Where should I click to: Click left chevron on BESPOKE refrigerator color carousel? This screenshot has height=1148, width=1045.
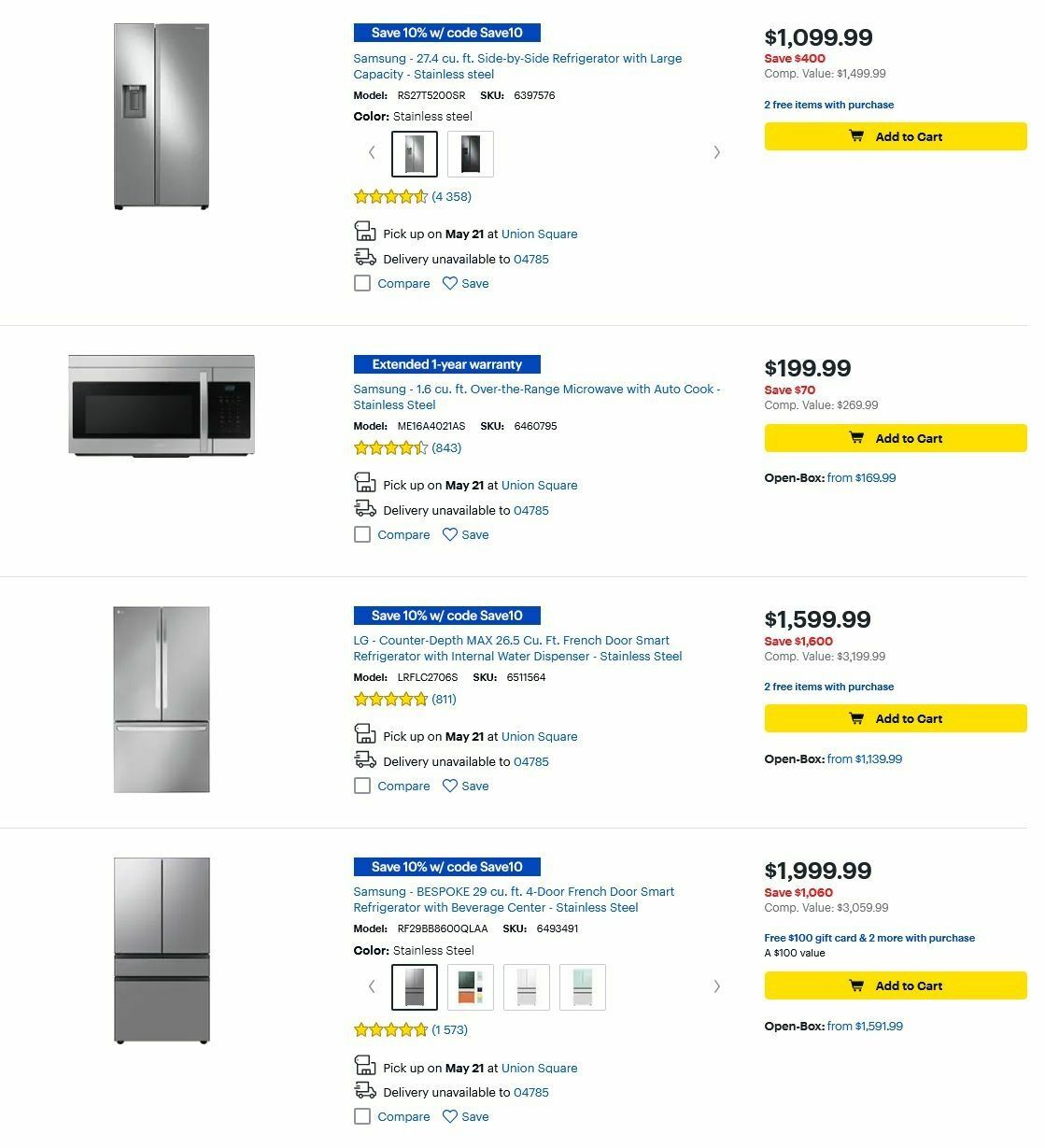(x=370, y=985)
